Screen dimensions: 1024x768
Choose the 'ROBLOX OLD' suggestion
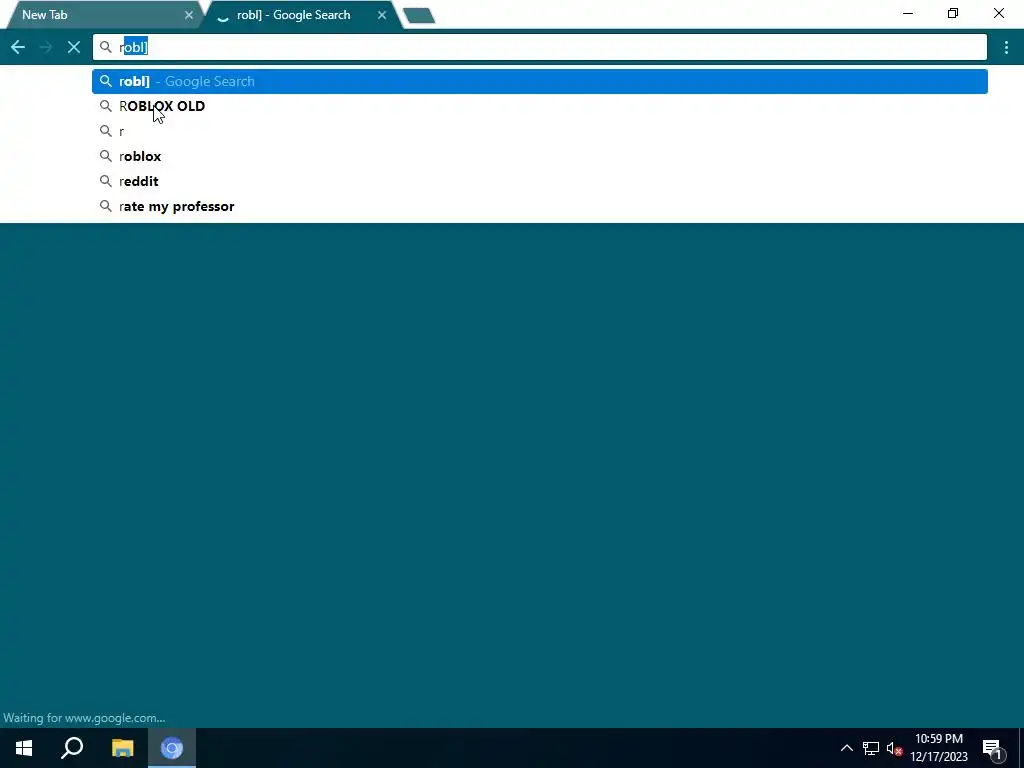[x=539, y=106]
